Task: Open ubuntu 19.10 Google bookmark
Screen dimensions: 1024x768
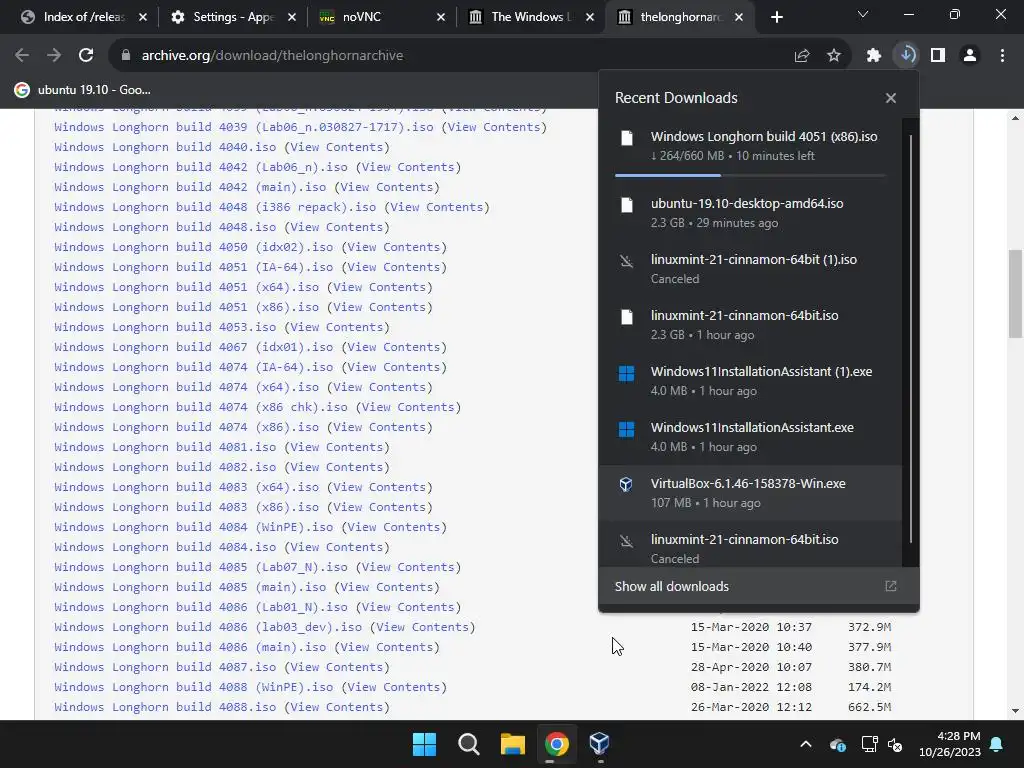Action: coord(82,90)
